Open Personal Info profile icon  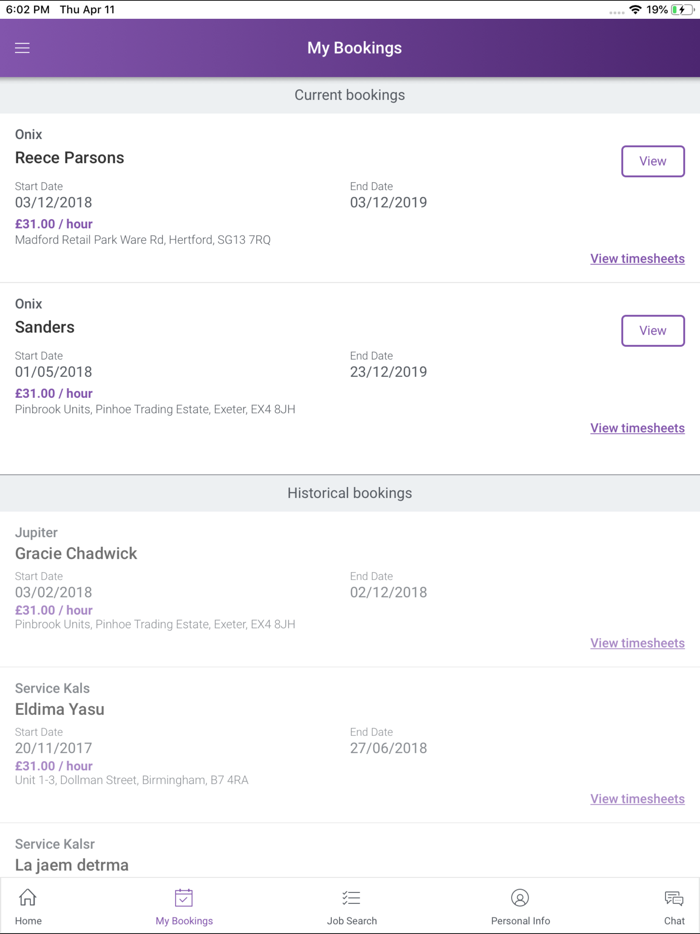click(520, 898)
